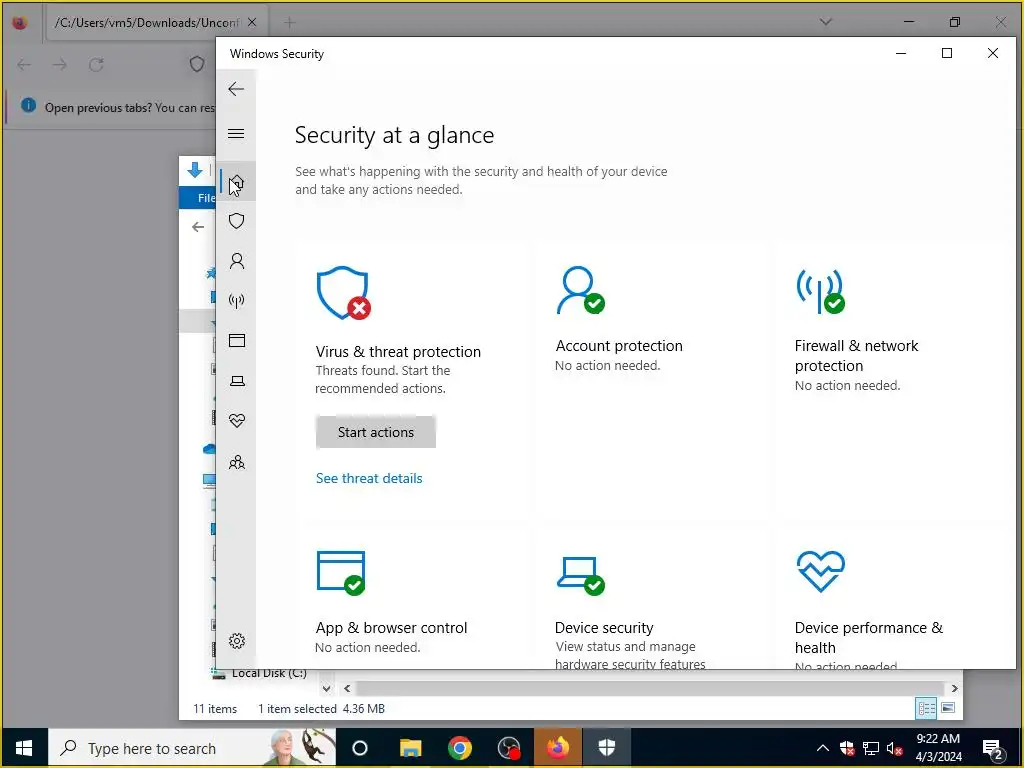Open Firefox list all tabs dropdown

pyautogui.click(x=825, y=22)
